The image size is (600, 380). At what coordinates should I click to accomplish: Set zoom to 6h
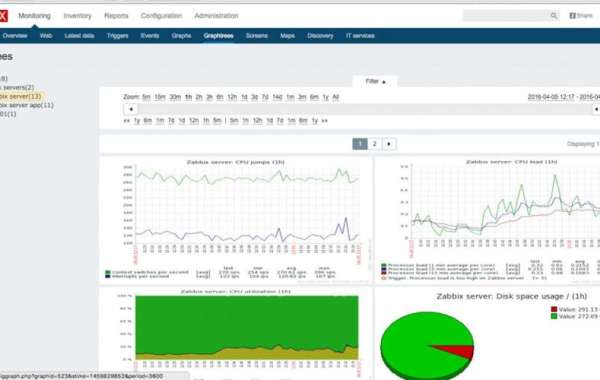(220, 97)
